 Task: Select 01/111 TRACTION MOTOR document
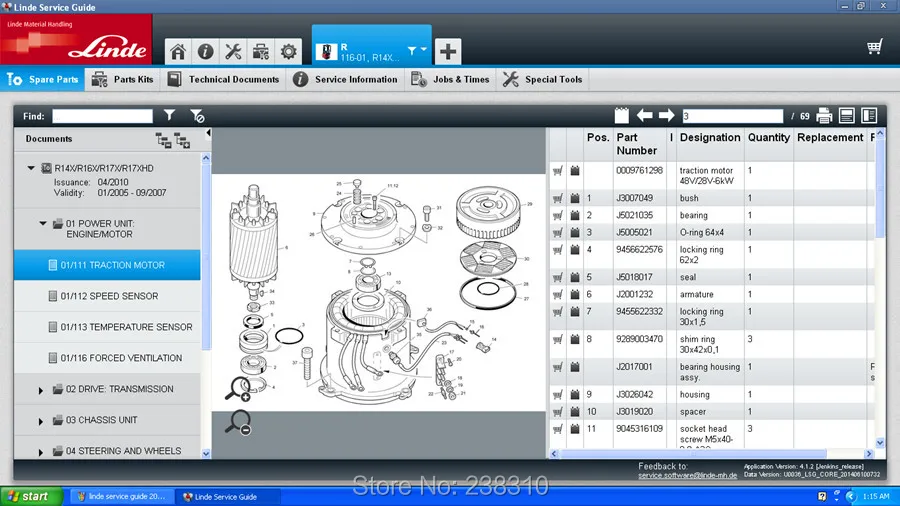click(107, 265)
